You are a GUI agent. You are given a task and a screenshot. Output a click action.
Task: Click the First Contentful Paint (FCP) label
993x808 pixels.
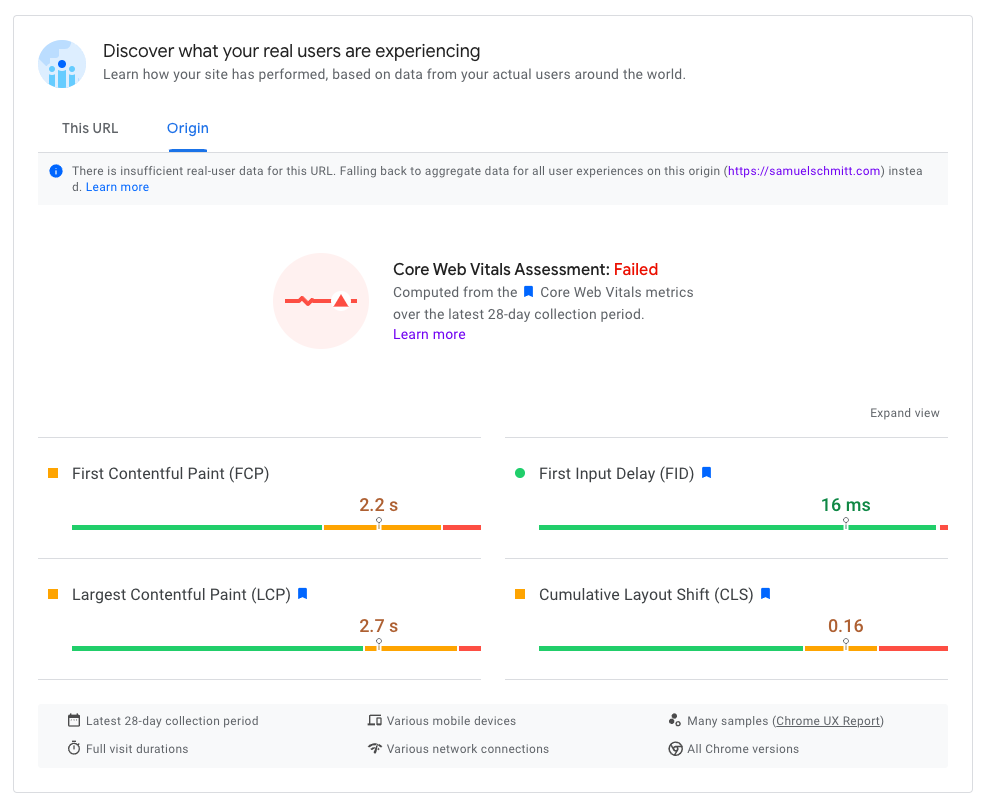coord(170,474)
